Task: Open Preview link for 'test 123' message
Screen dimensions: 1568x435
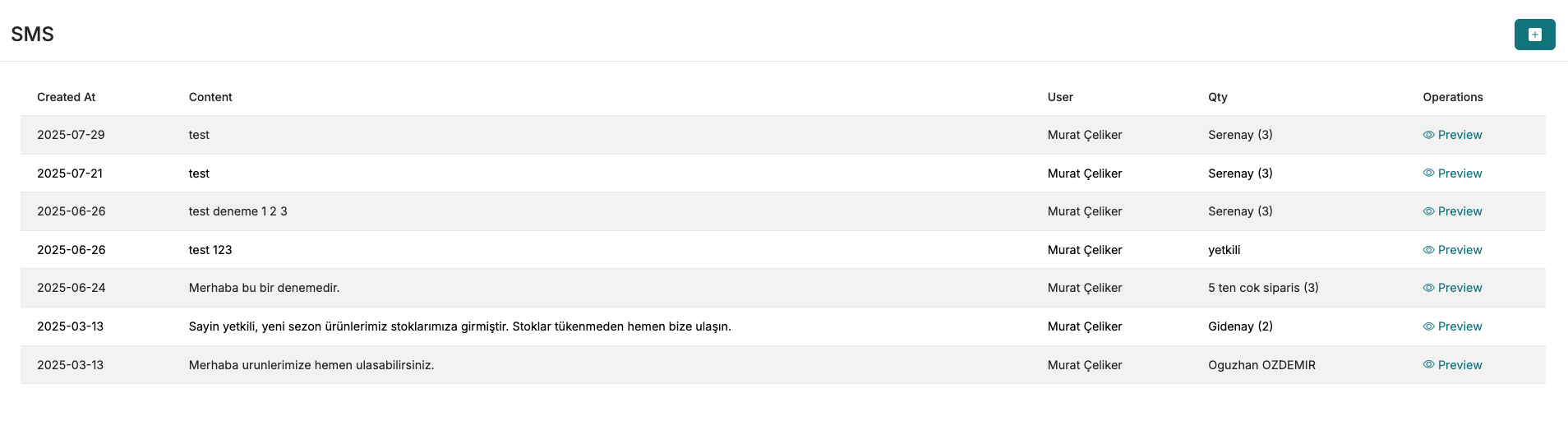Action: pos(1460,250)
